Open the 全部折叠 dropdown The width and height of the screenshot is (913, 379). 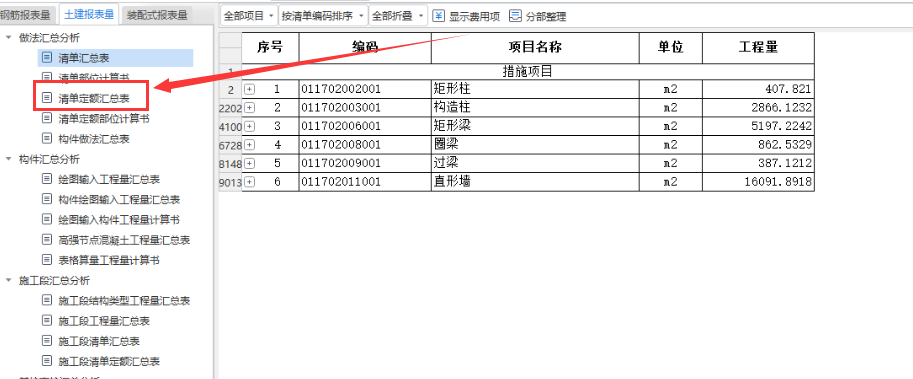(x=398, y=16)
